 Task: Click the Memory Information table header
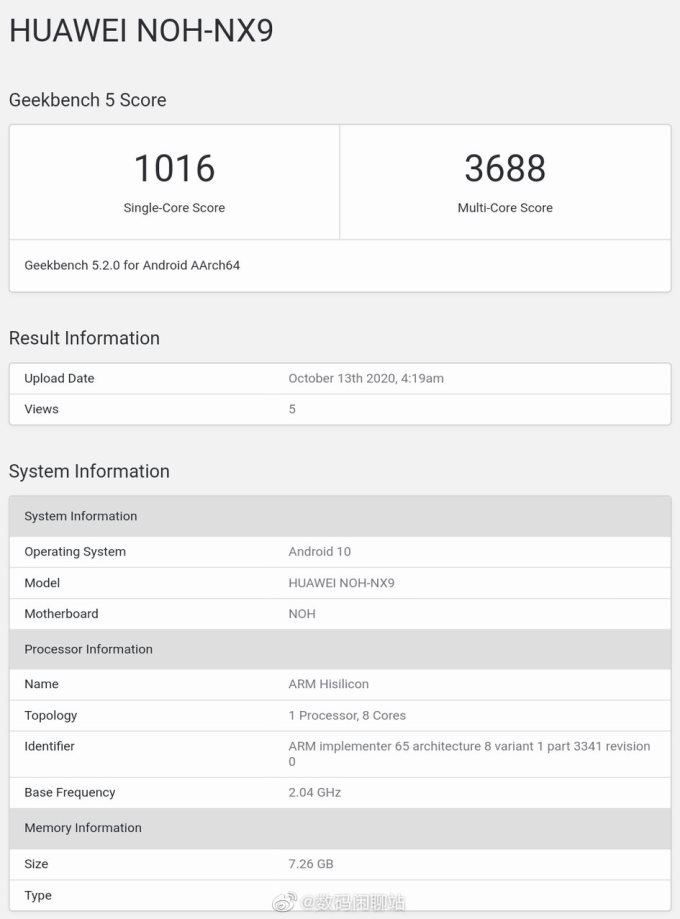340,828
